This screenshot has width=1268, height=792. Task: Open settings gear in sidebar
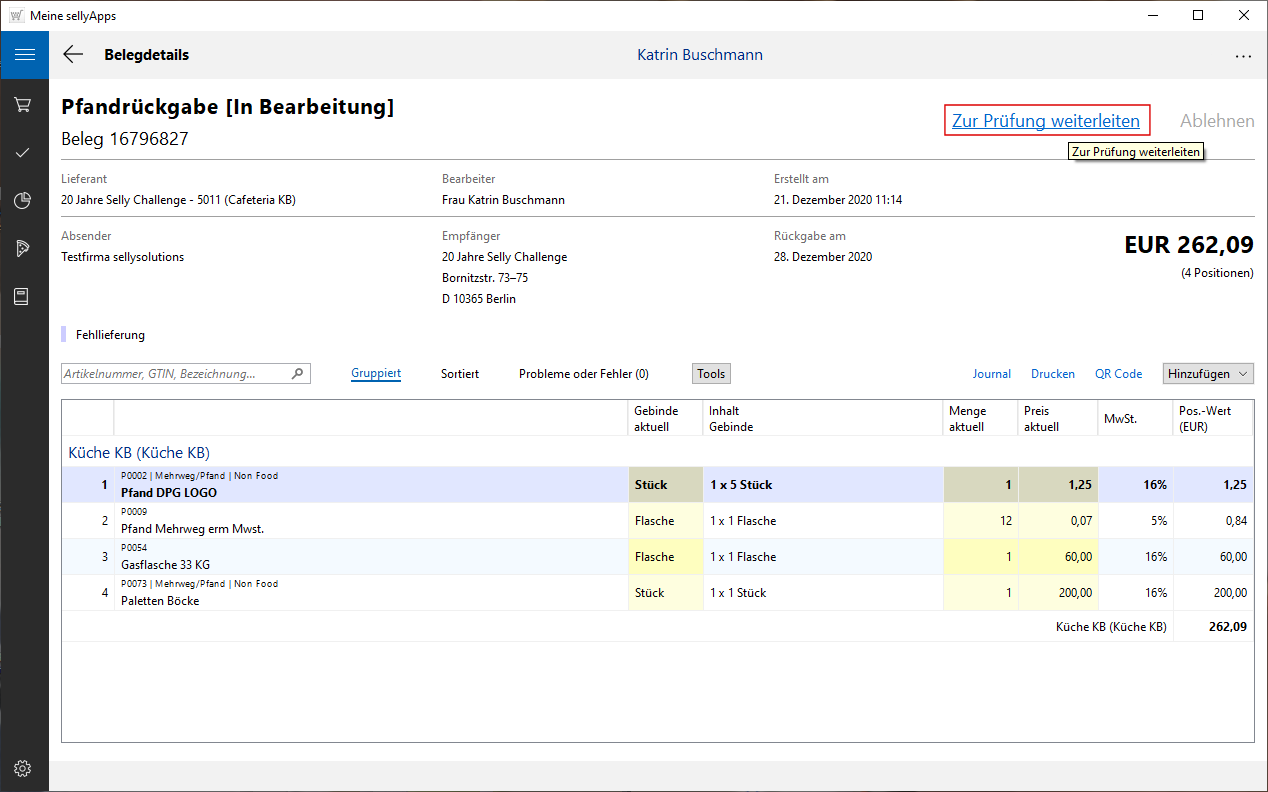tap(24, 768)
